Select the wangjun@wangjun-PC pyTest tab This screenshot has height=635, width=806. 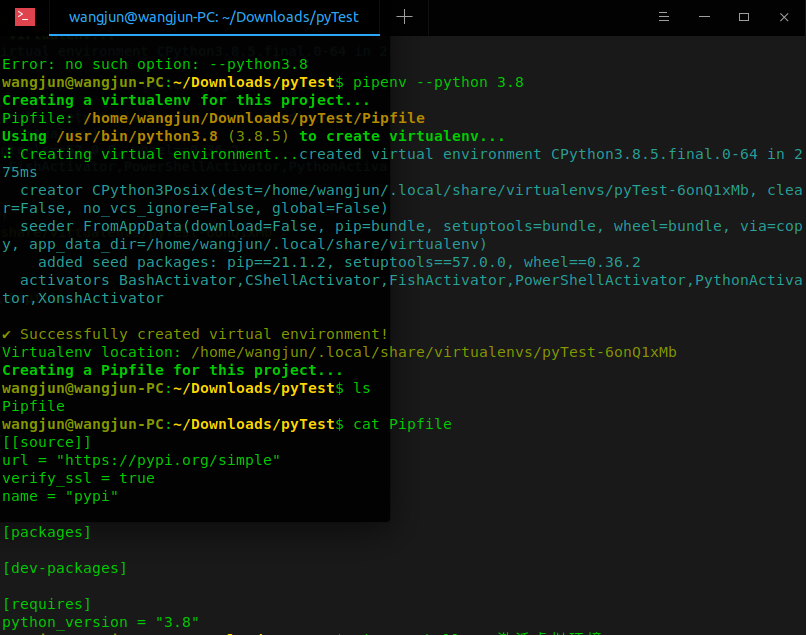(x=214, y=17)
